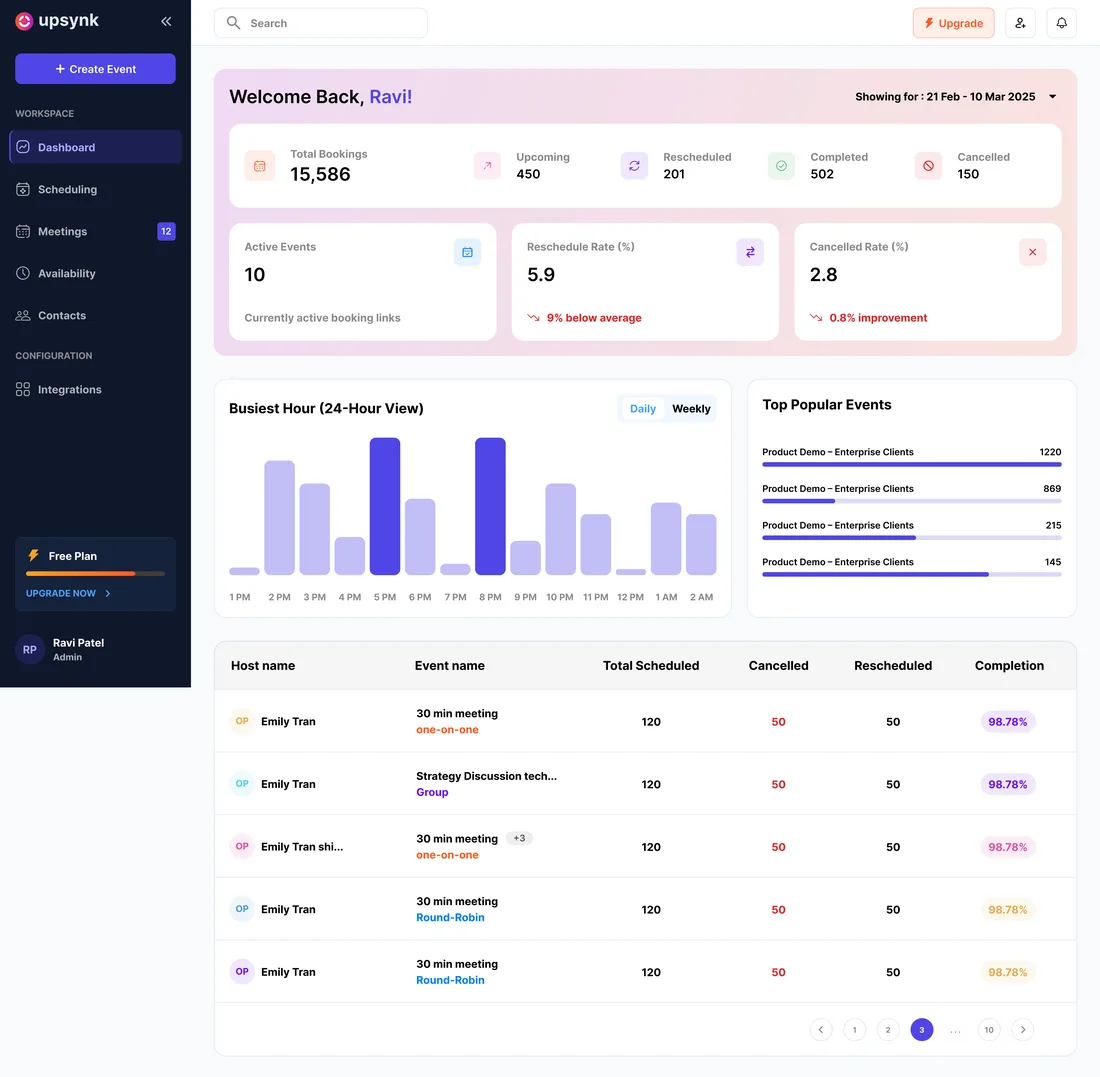Click the Group event type label

tap(432, 792)
